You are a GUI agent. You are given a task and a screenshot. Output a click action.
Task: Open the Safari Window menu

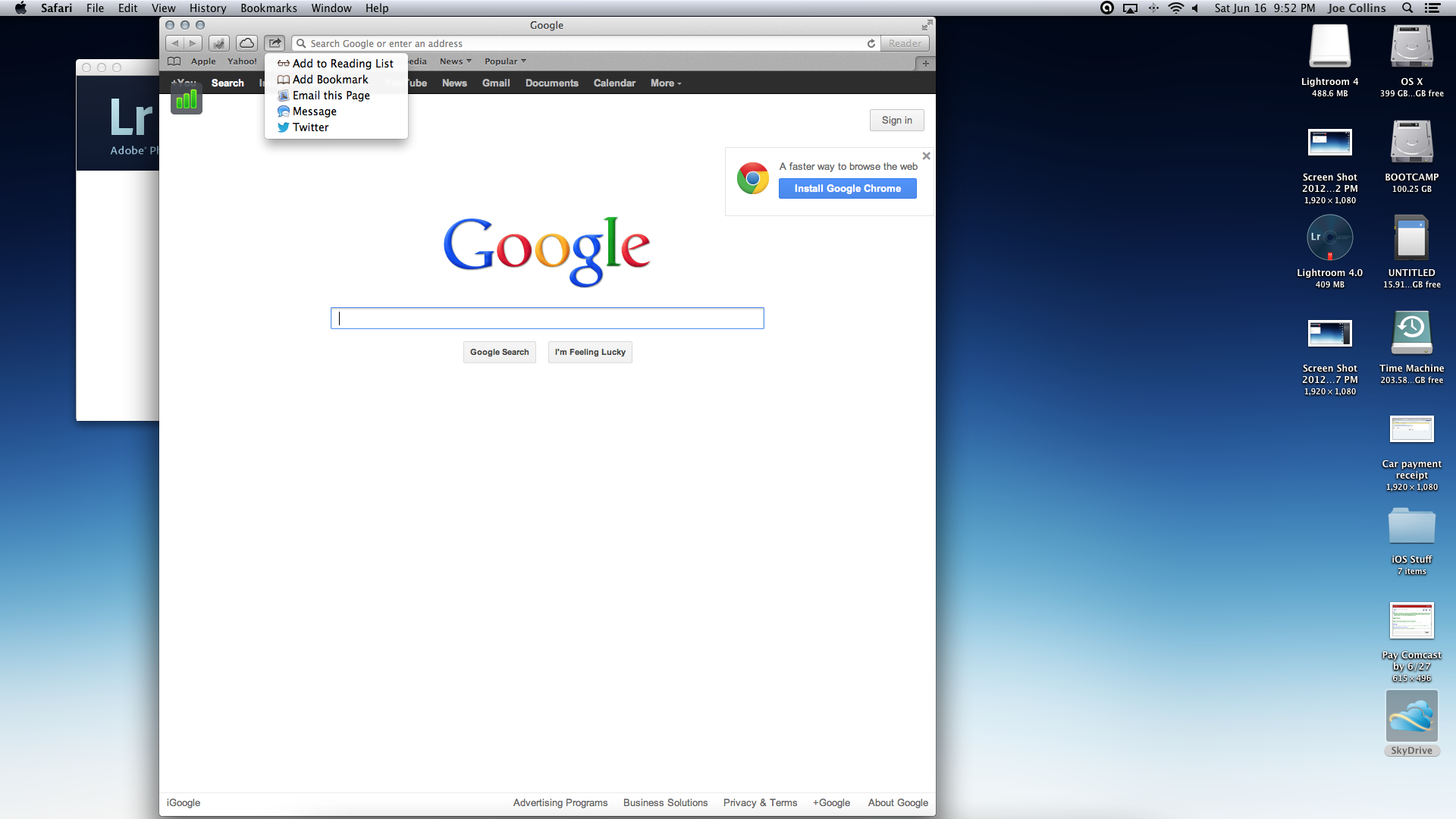(331, 8)
